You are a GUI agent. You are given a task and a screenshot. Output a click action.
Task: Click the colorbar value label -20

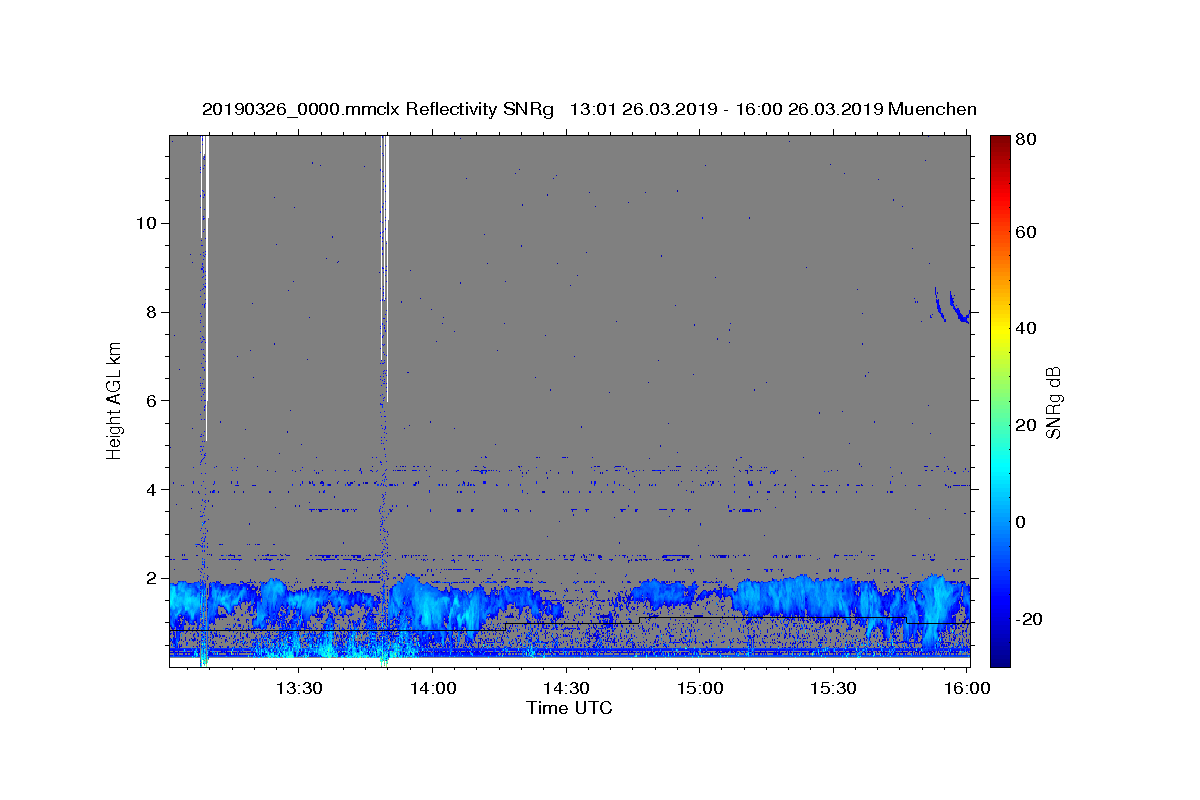click(x=1029, y=619)
